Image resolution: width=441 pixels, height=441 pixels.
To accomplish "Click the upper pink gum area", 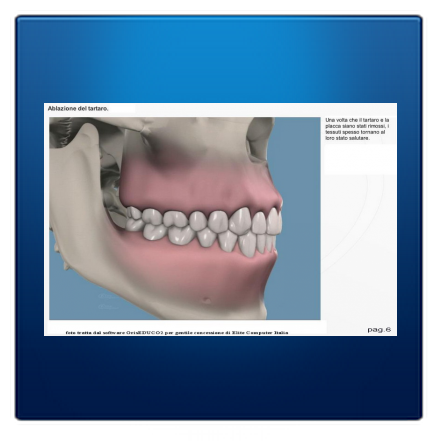I will click(x=200, y=187).
